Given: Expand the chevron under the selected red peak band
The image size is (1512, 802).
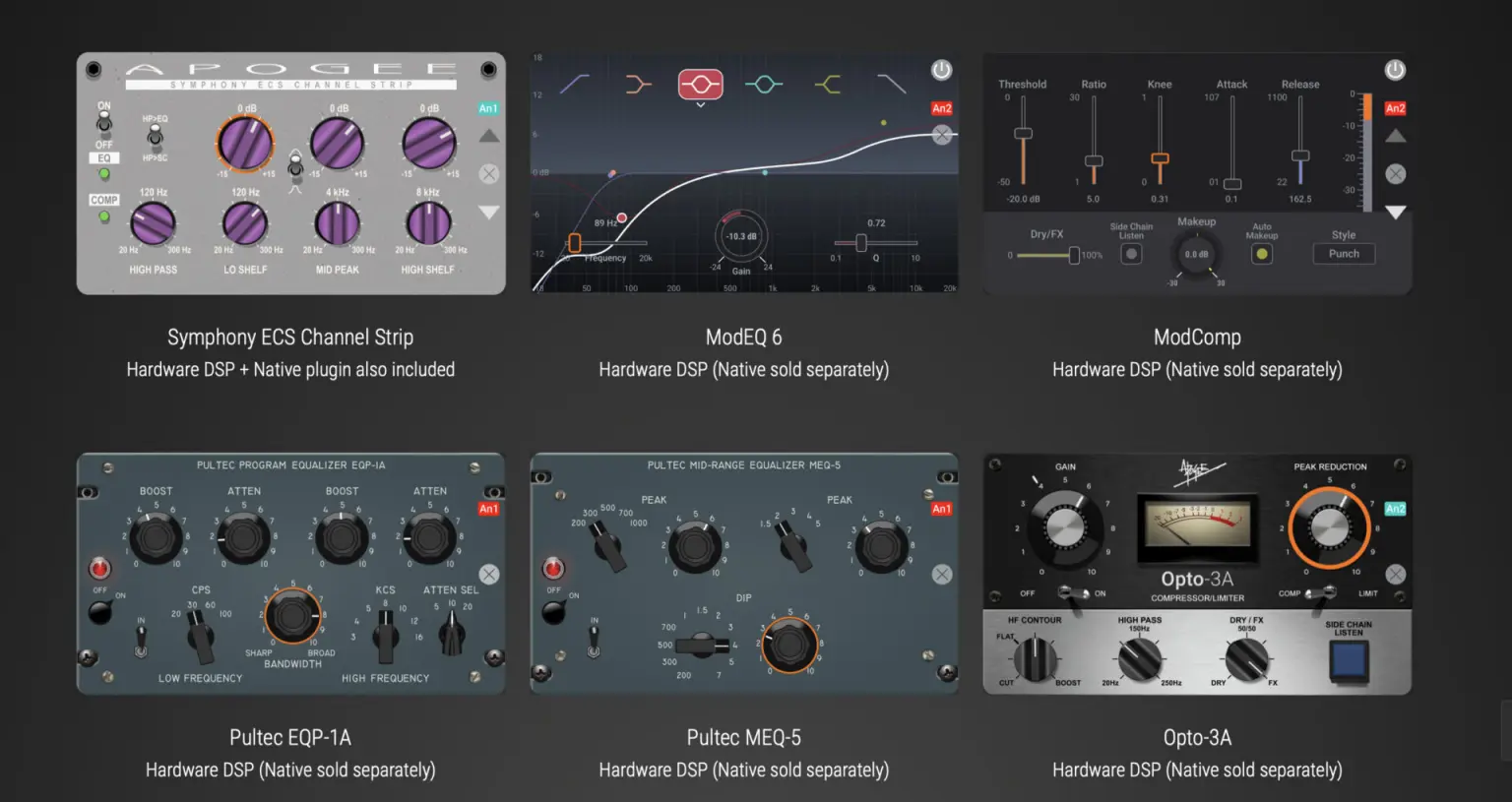Looking at the screenshot, I should pyautogui.click(x=700, y=104).
